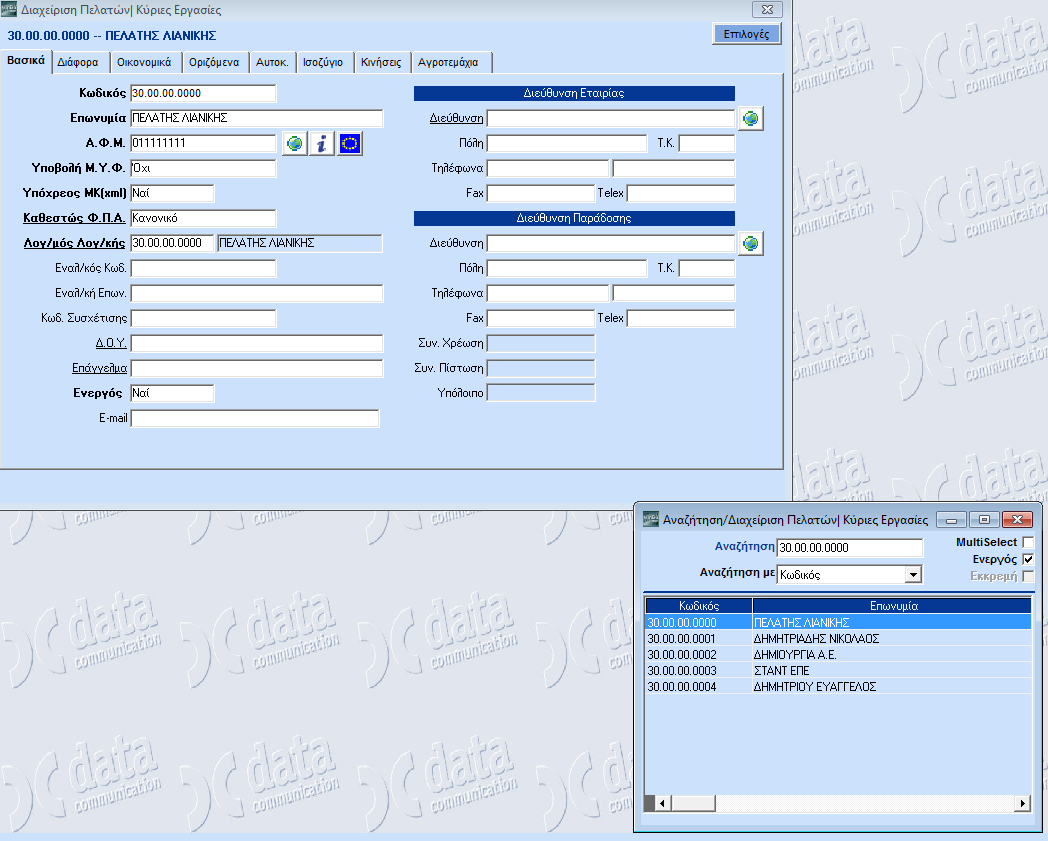Viewport: 1048px width, 841px height.
Task: Click the Fax field under Διεύθυνση Εταιρίας
Action: point(540,193)
